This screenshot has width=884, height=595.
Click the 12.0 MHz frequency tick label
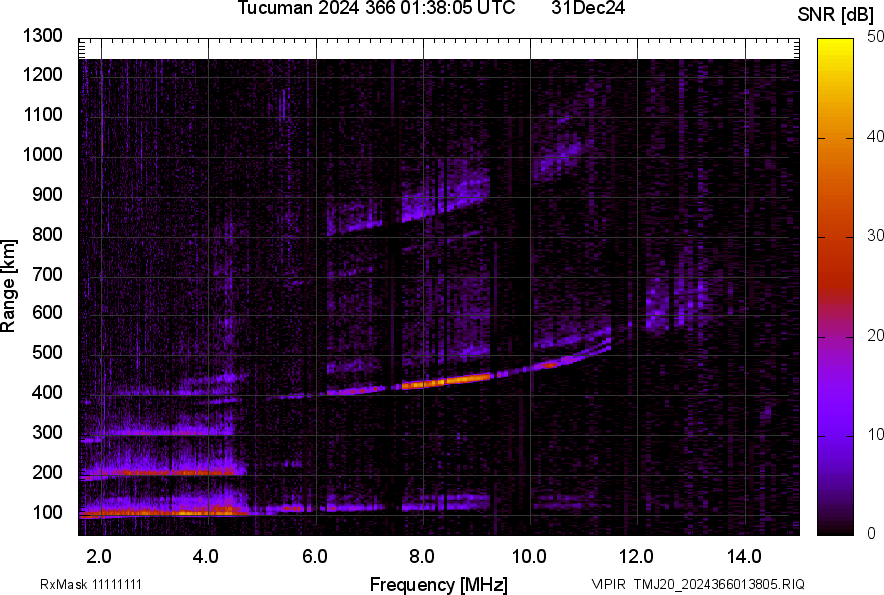[x=636, y=556]
